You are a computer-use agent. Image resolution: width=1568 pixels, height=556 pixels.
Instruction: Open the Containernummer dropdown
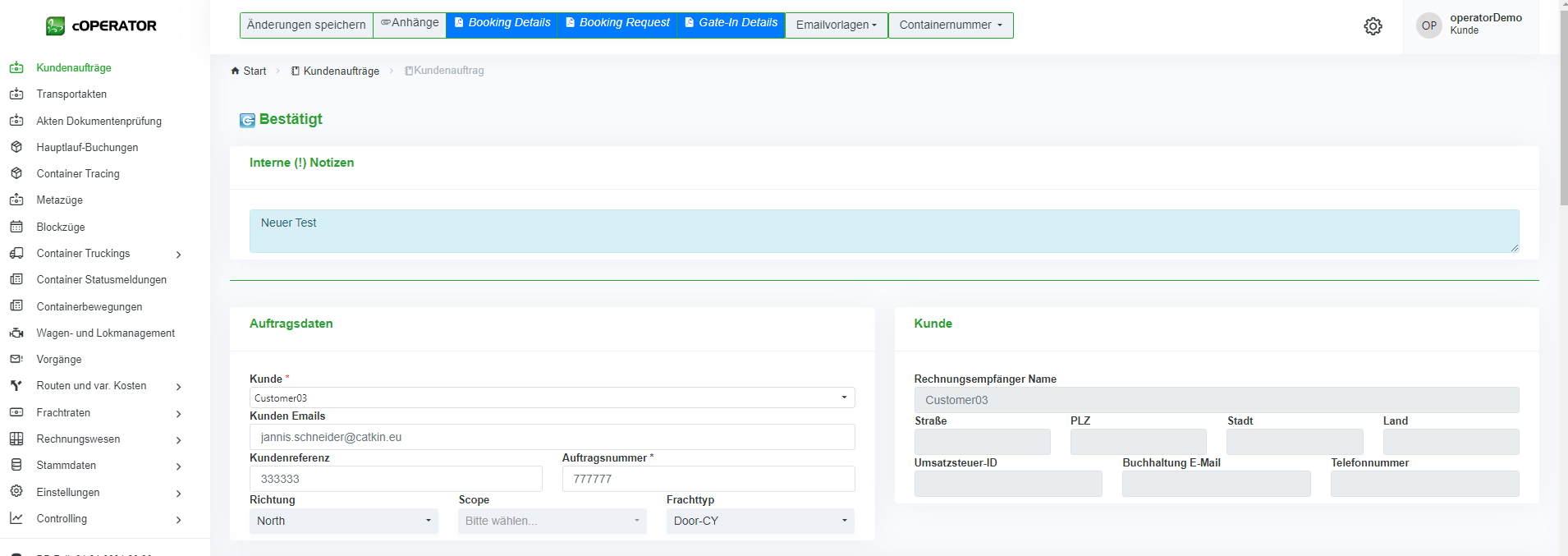click(x=950, y=25)
